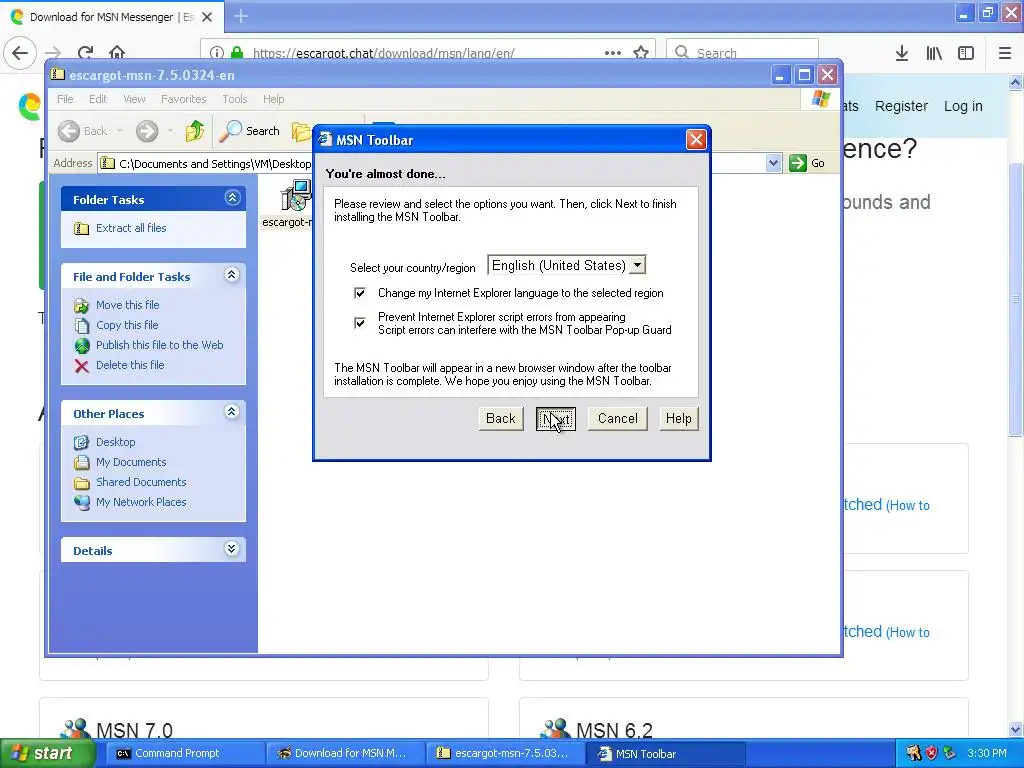Screen dimensions: 1024x768
Task: Open Explorer File menu
Action: pyautogui.click(x=65, y=99)
